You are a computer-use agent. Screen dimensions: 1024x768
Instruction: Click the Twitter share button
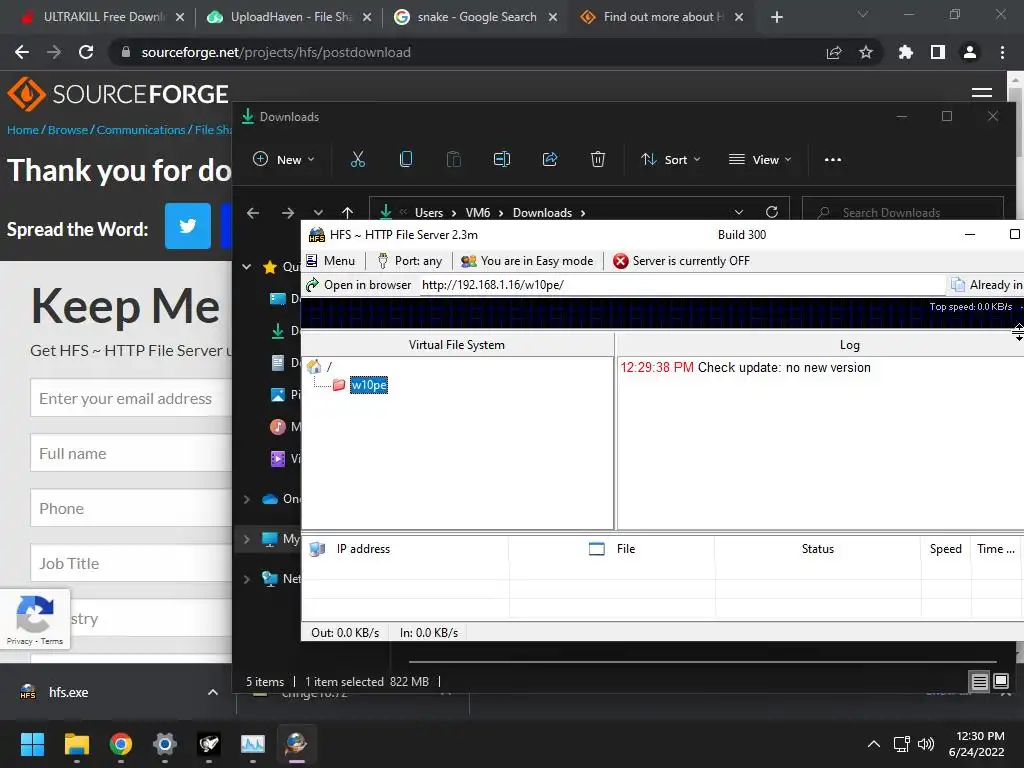(x=188, y=226)
